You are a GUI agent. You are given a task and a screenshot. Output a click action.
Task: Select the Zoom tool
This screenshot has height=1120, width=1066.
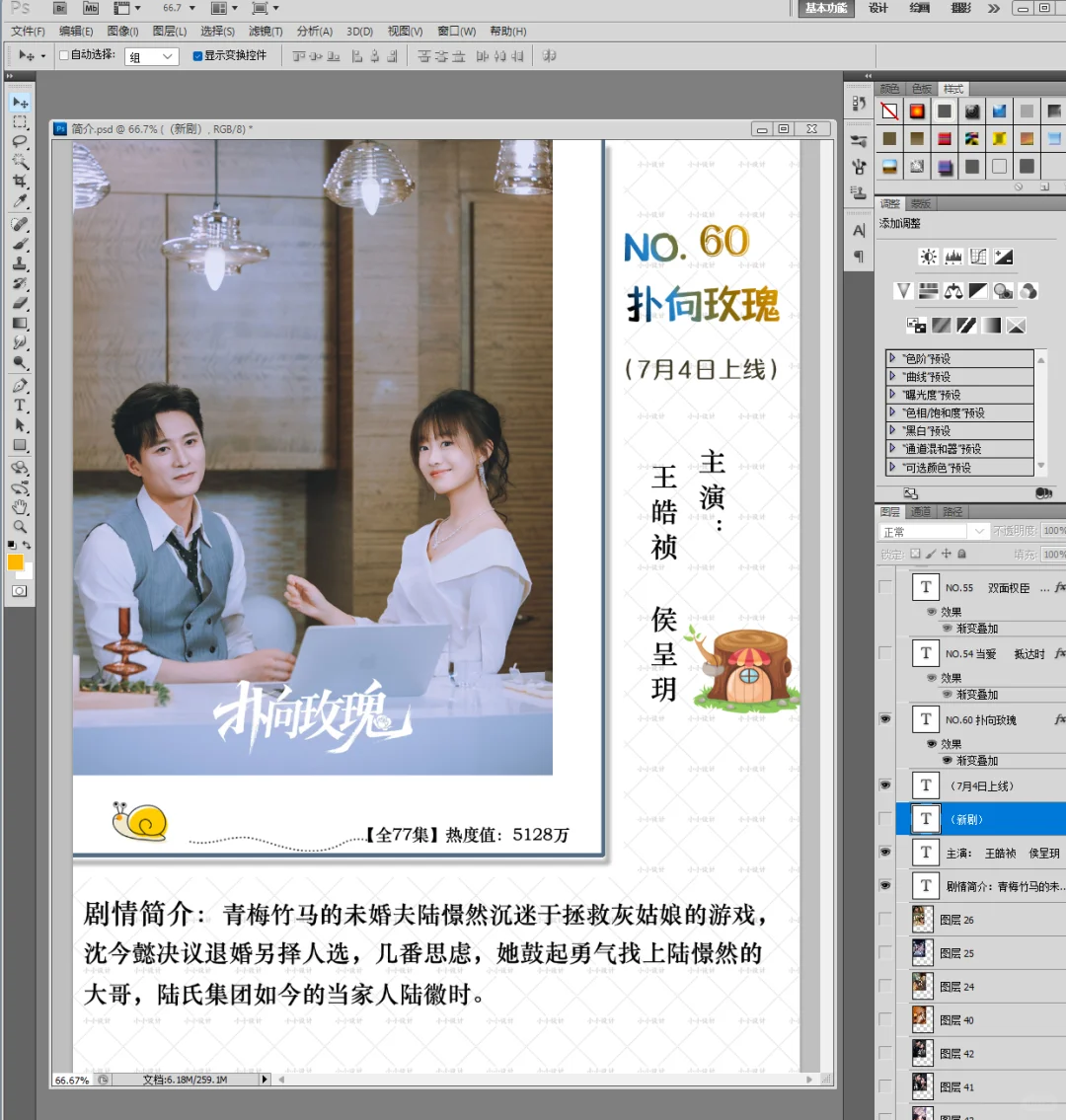point(20,527)
